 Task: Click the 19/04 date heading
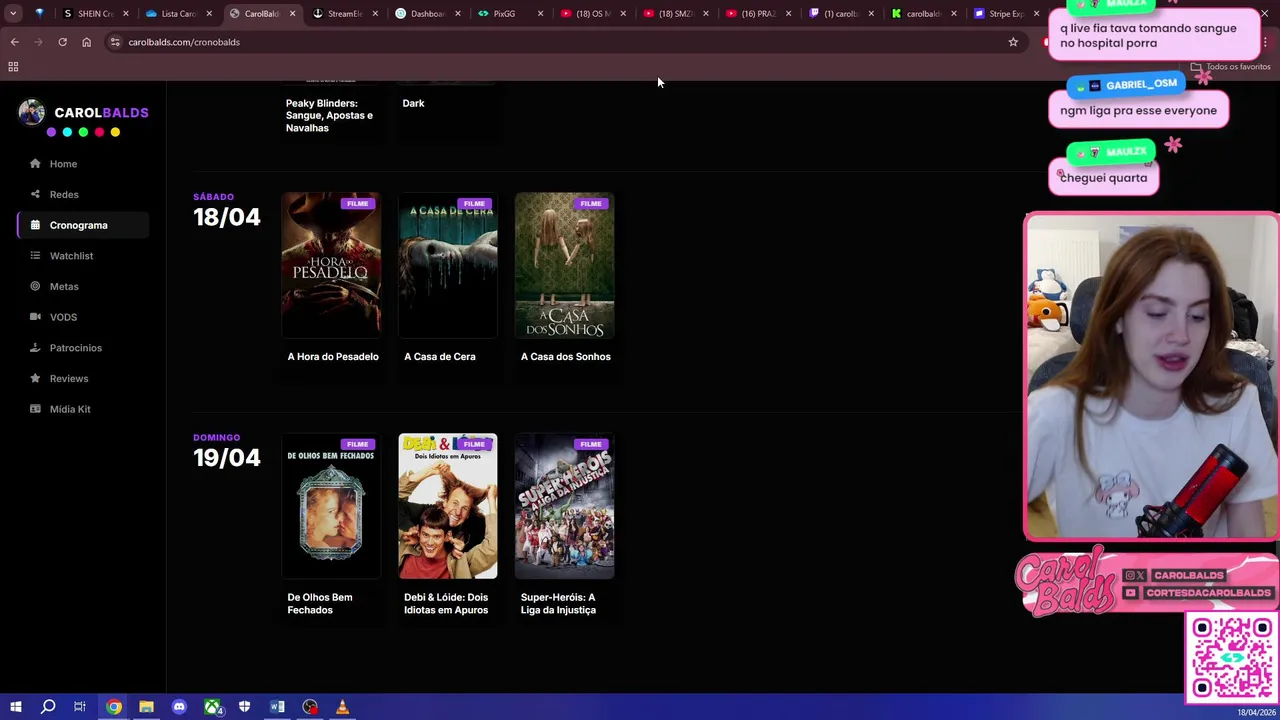tap(227, 458)
